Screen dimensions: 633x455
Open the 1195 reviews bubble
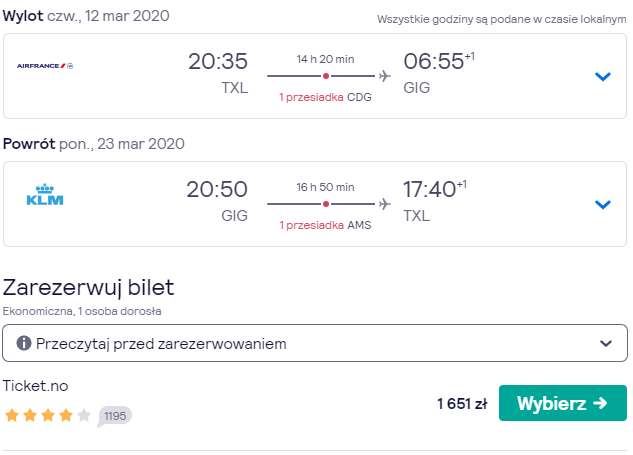click(115, 416)
